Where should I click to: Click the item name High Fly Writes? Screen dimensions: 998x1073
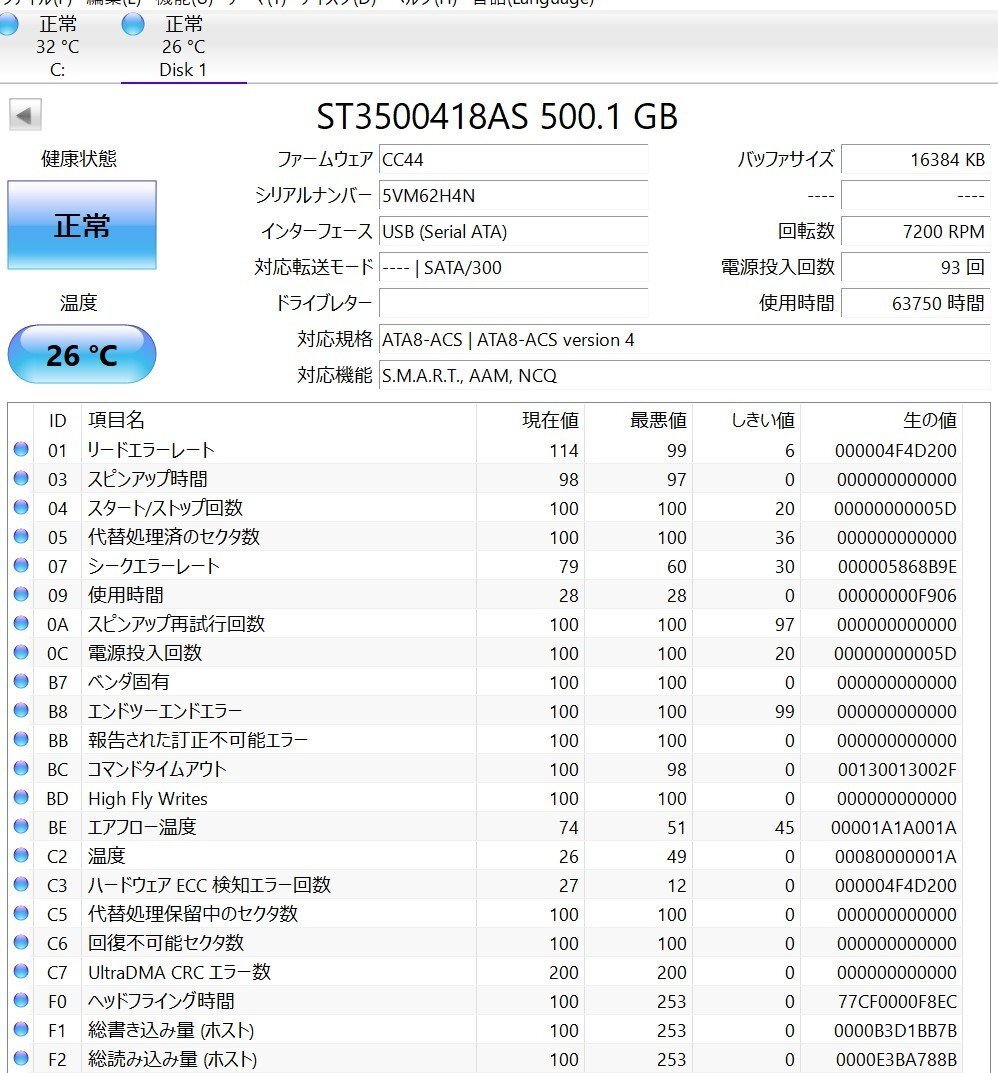(148, 799)
